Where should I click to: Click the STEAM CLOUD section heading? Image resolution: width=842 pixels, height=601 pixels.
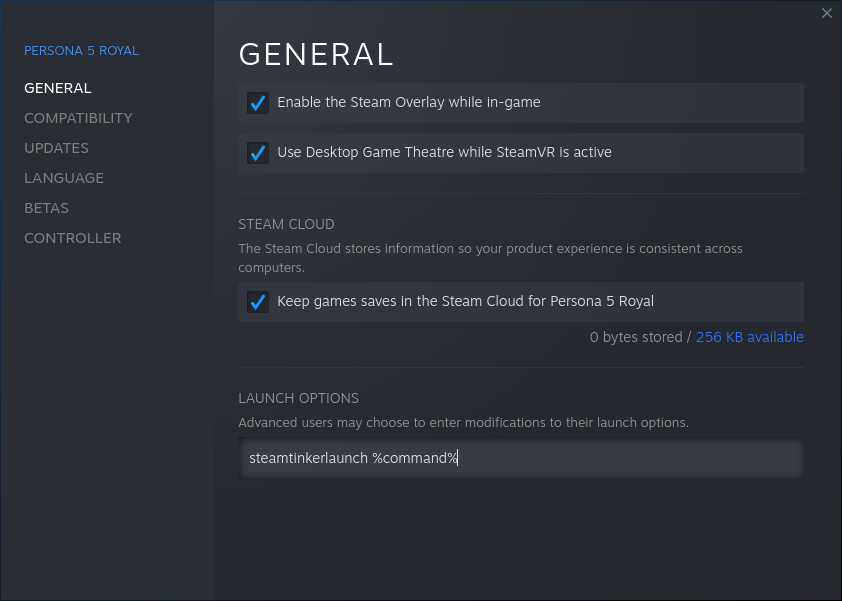pos(286,224)
